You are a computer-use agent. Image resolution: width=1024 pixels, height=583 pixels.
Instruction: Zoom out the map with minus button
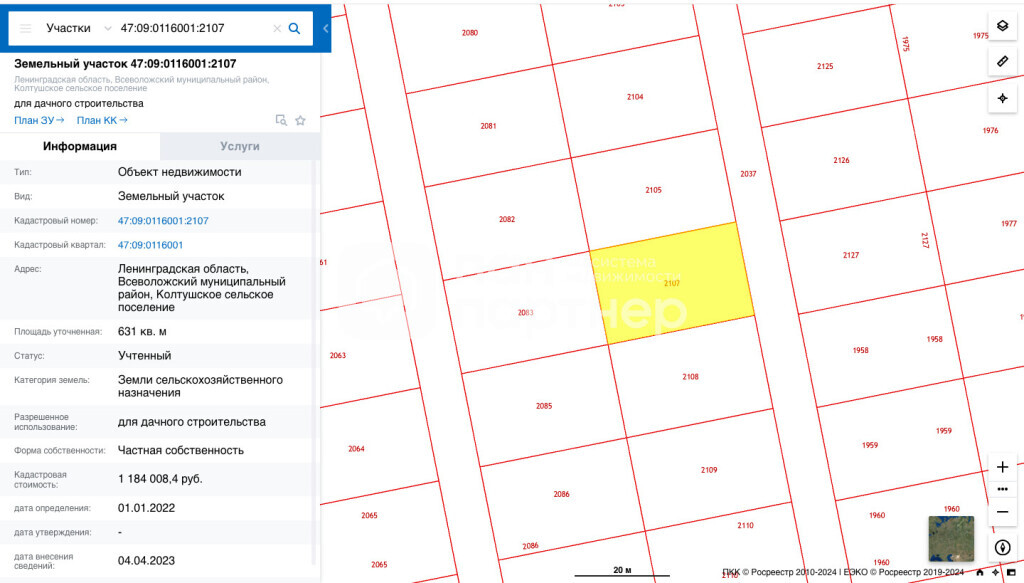[1002, 511]
